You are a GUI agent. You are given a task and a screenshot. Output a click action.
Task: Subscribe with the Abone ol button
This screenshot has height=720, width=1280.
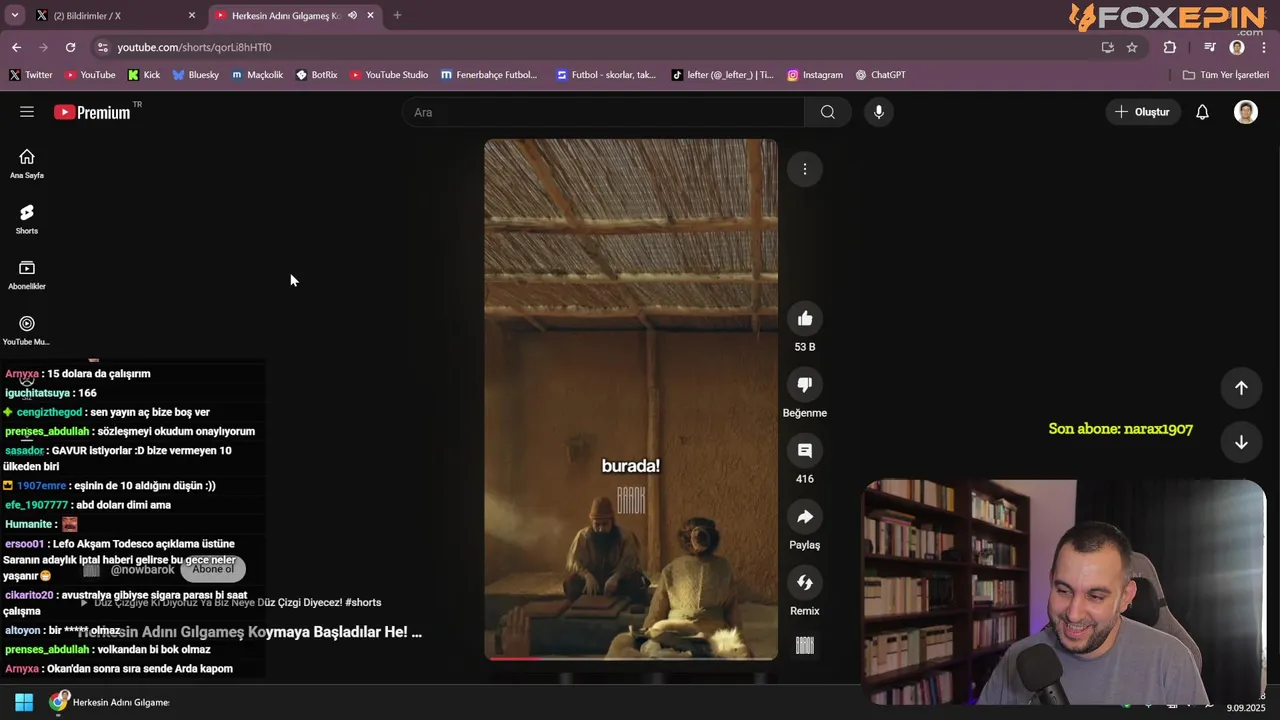212,569
